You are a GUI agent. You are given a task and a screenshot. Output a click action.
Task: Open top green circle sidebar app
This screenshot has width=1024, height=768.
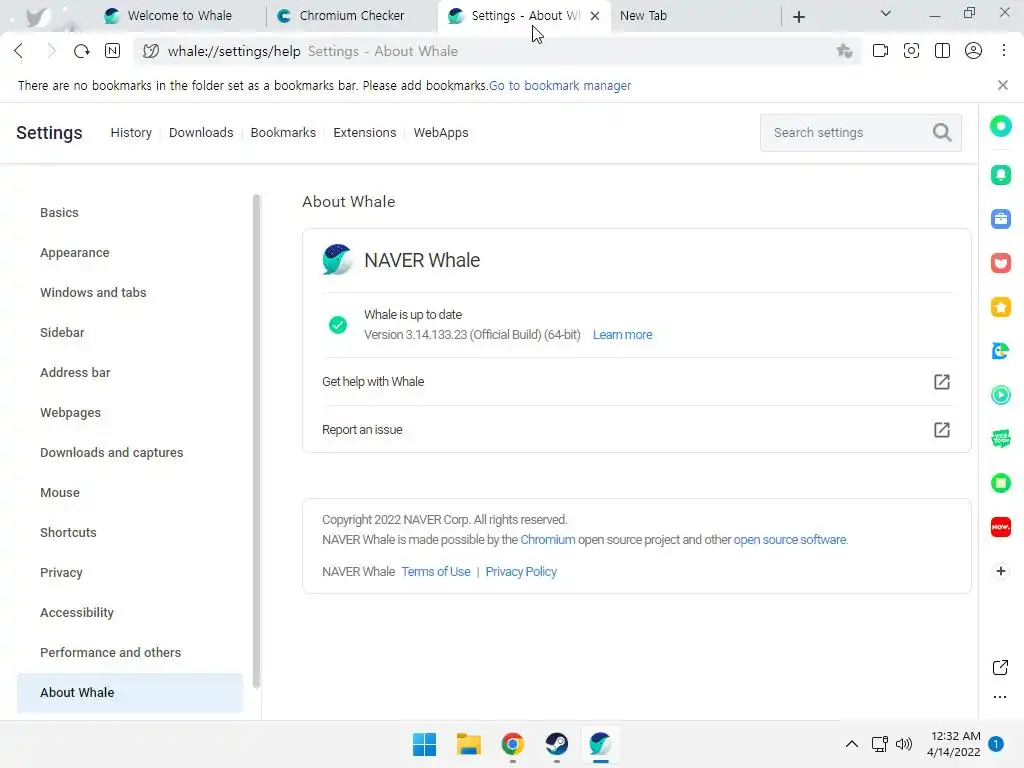1000,126
